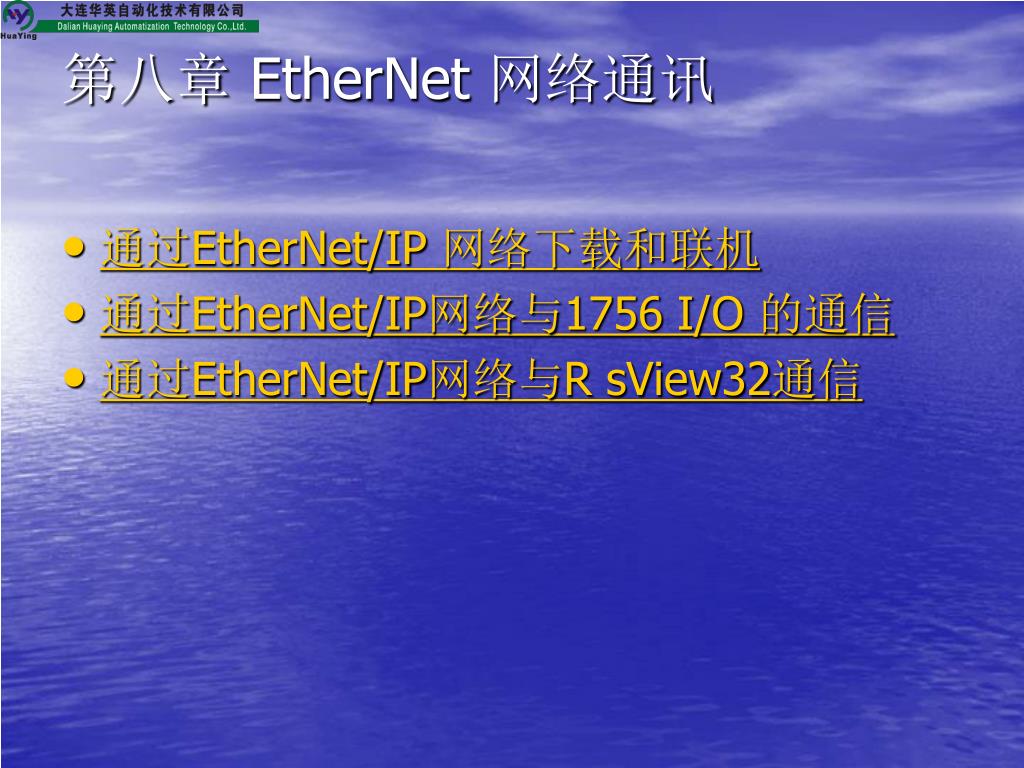Viewport: 1024px width, 768px height.
Task: Select the 第八章 chapter text in title
Action: pyautogui.click(x=147, y=80)
